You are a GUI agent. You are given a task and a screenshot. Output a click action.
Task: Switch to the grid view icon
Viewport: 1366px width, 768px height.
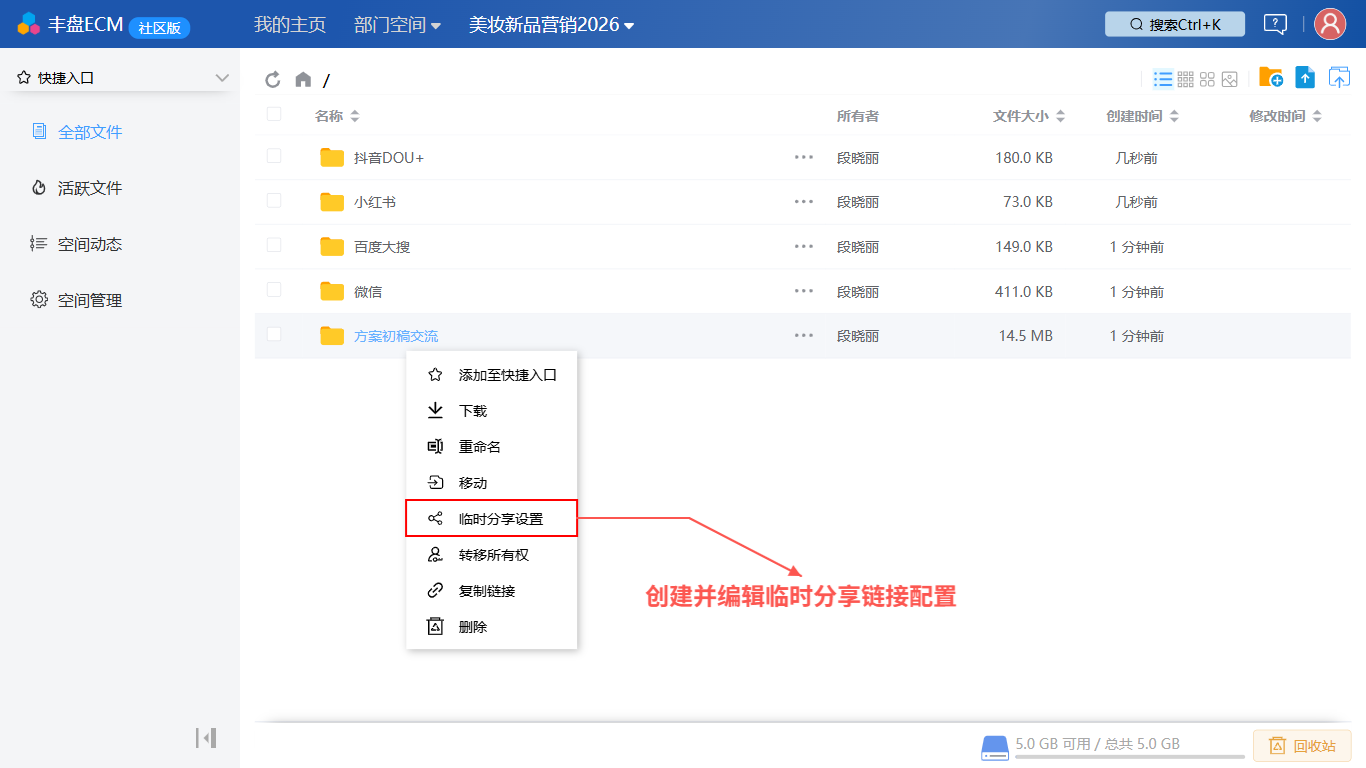point(1186,79)
